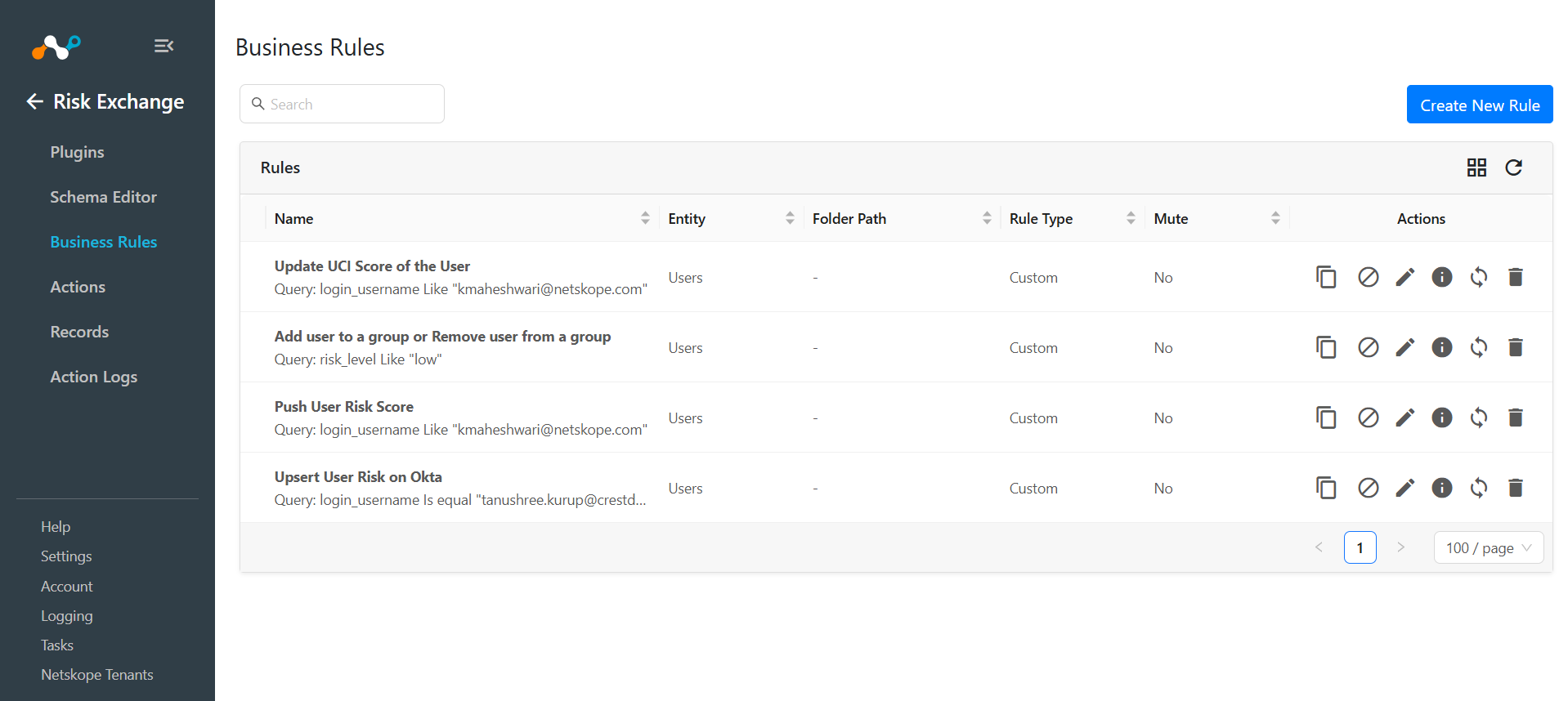Delete the Update UCI Score of the User rule
The width and height of the screenshot is (1568, 701).
[x=1516, y=277]
